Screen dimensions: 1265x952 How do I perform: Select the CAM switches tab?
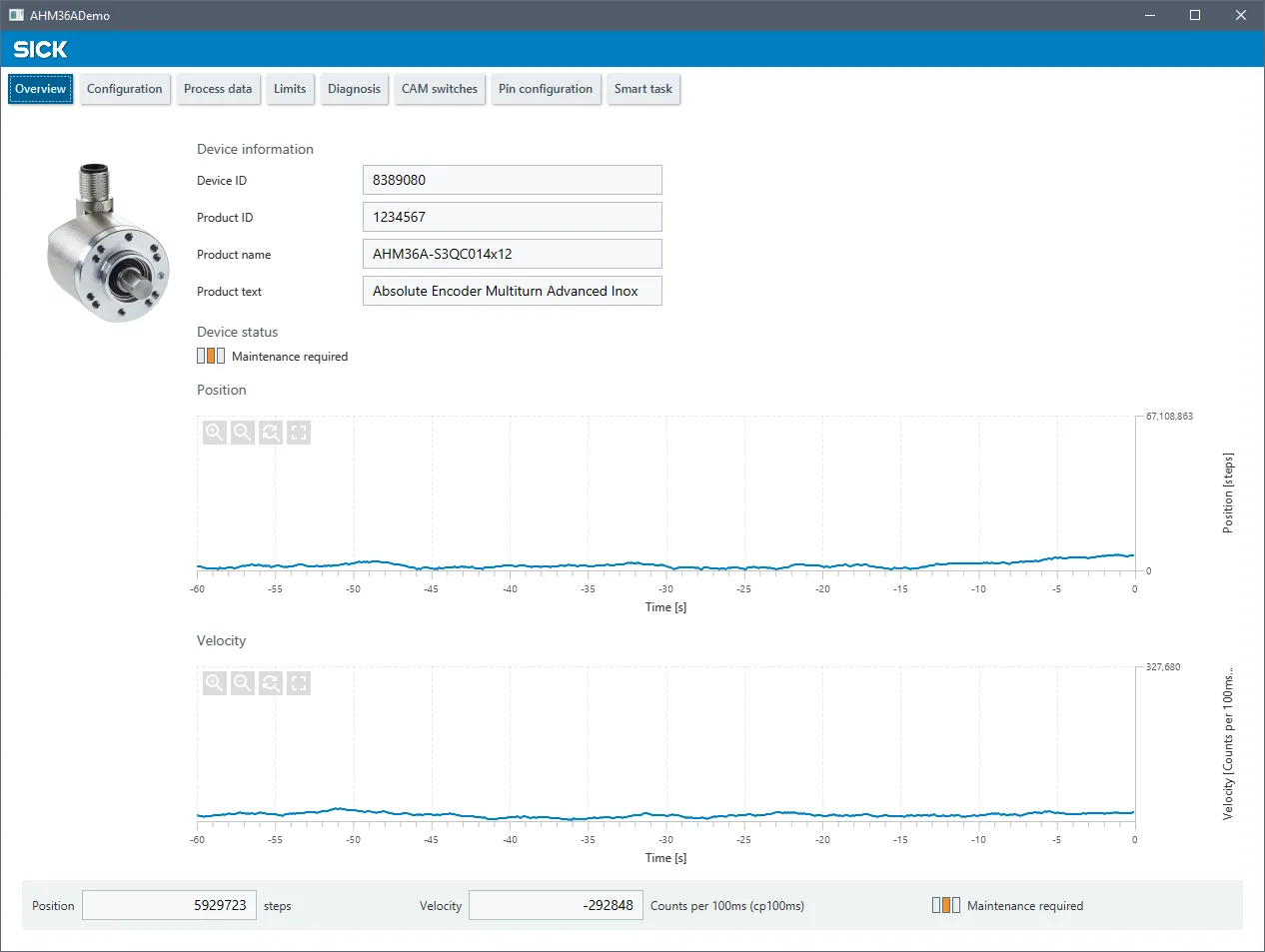tap(440, 89)
